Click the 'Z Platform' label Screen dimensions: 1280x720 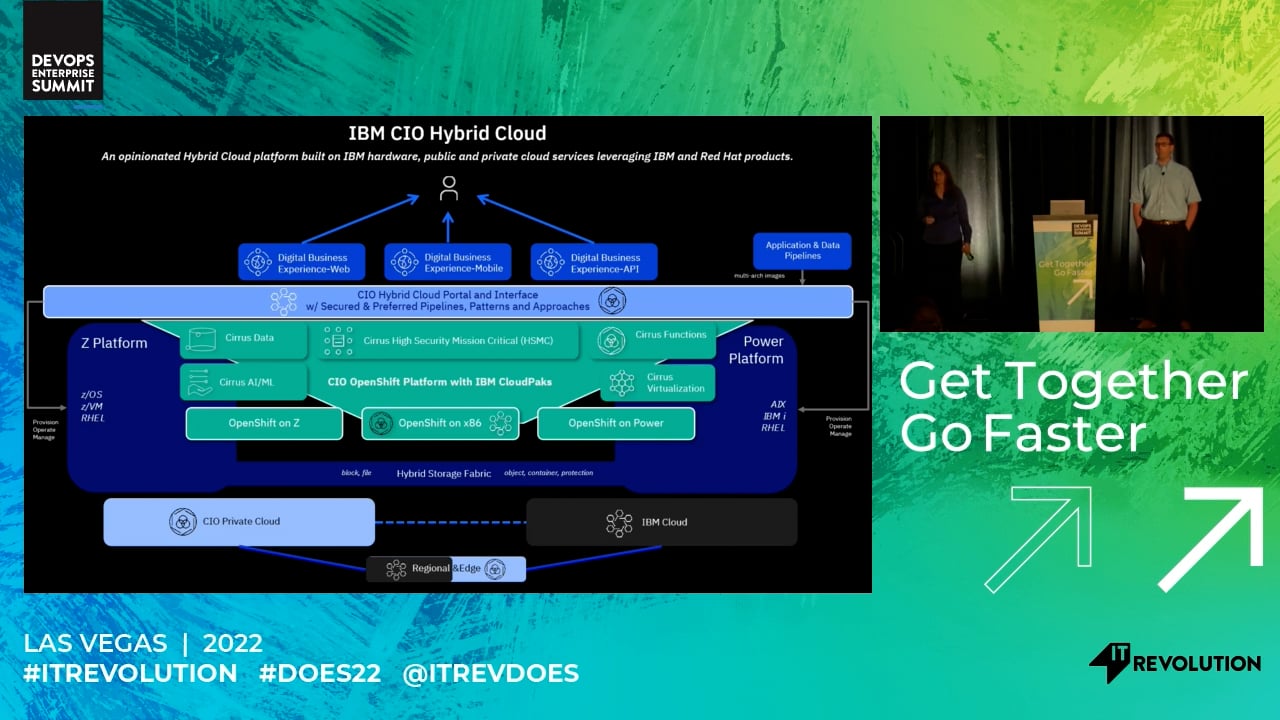tap(113, 343)
